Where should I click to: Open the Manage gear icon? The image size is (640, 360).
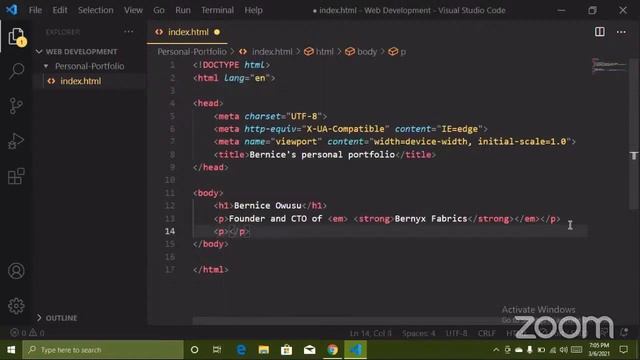coord(16,306)
